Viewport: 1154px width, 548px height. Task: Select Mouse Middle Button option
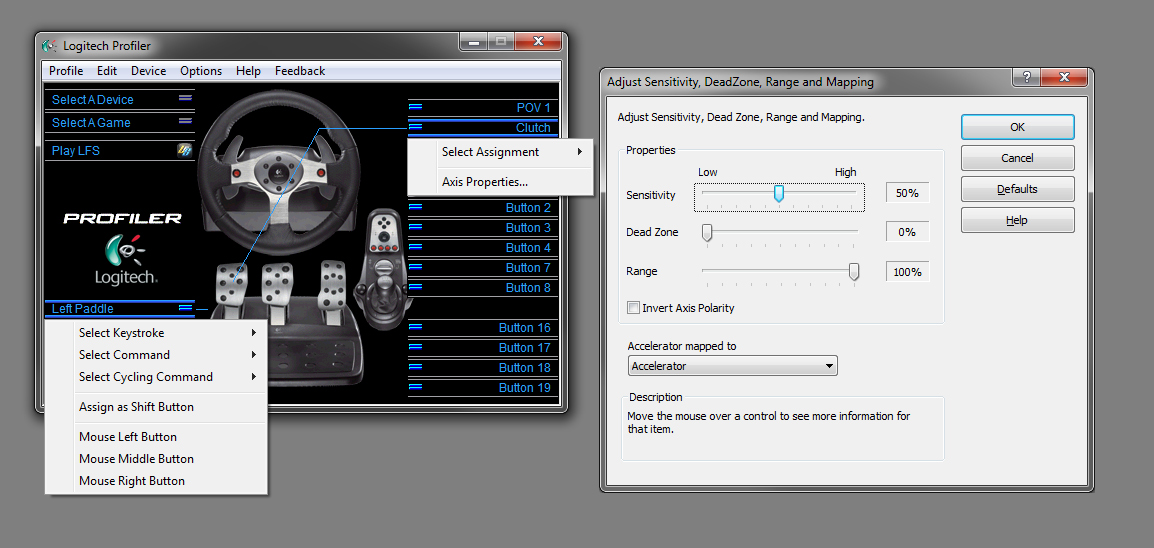click(155, 459)
